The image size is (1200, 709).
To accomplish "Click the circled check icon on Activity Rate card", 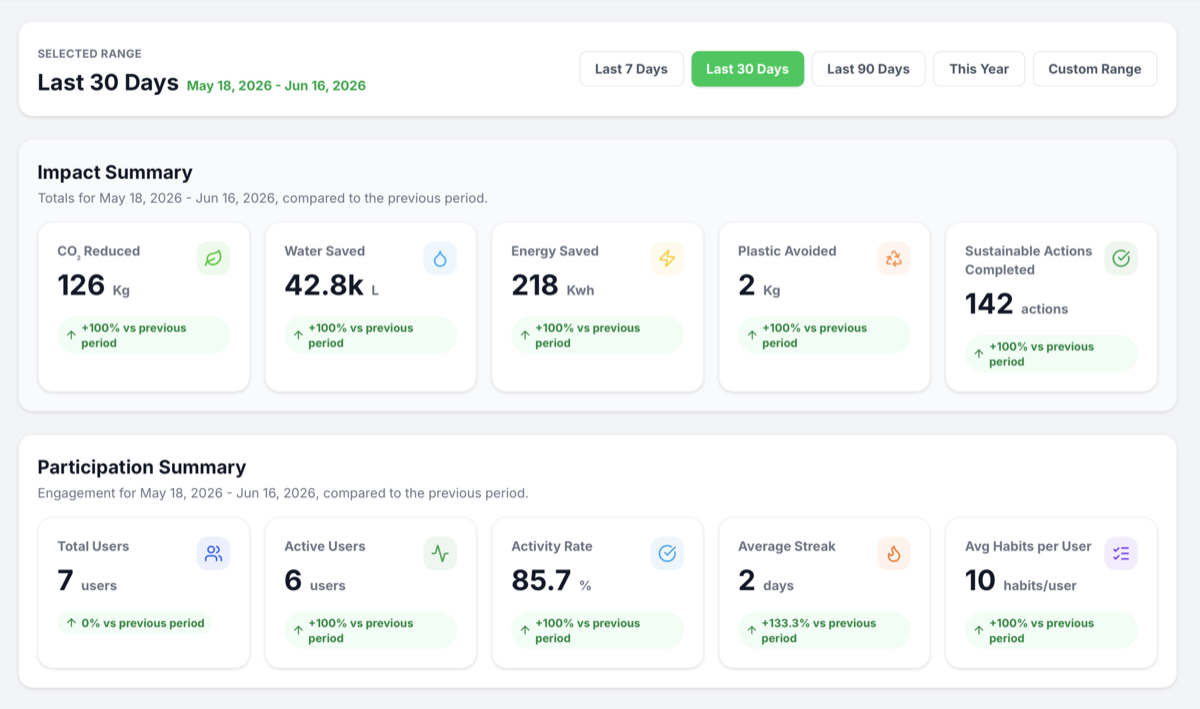I will (x=667, y=553).
